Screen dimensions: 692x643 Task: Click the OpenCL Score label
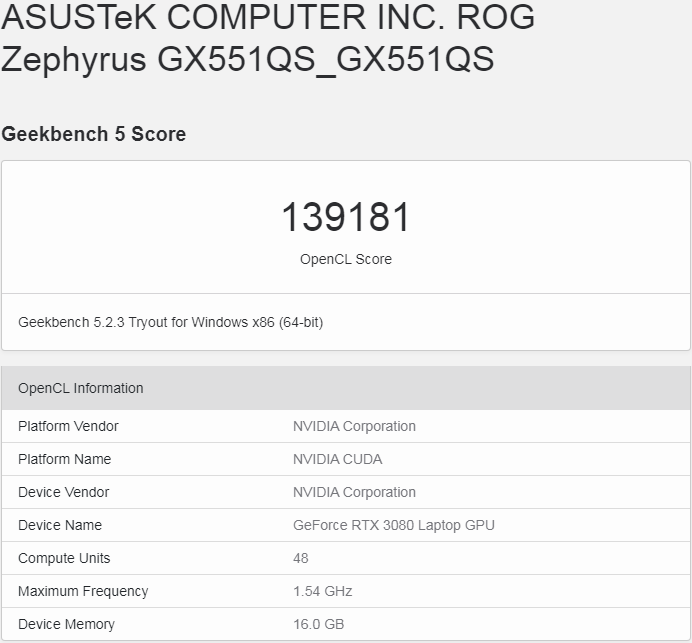pos(346,259)
